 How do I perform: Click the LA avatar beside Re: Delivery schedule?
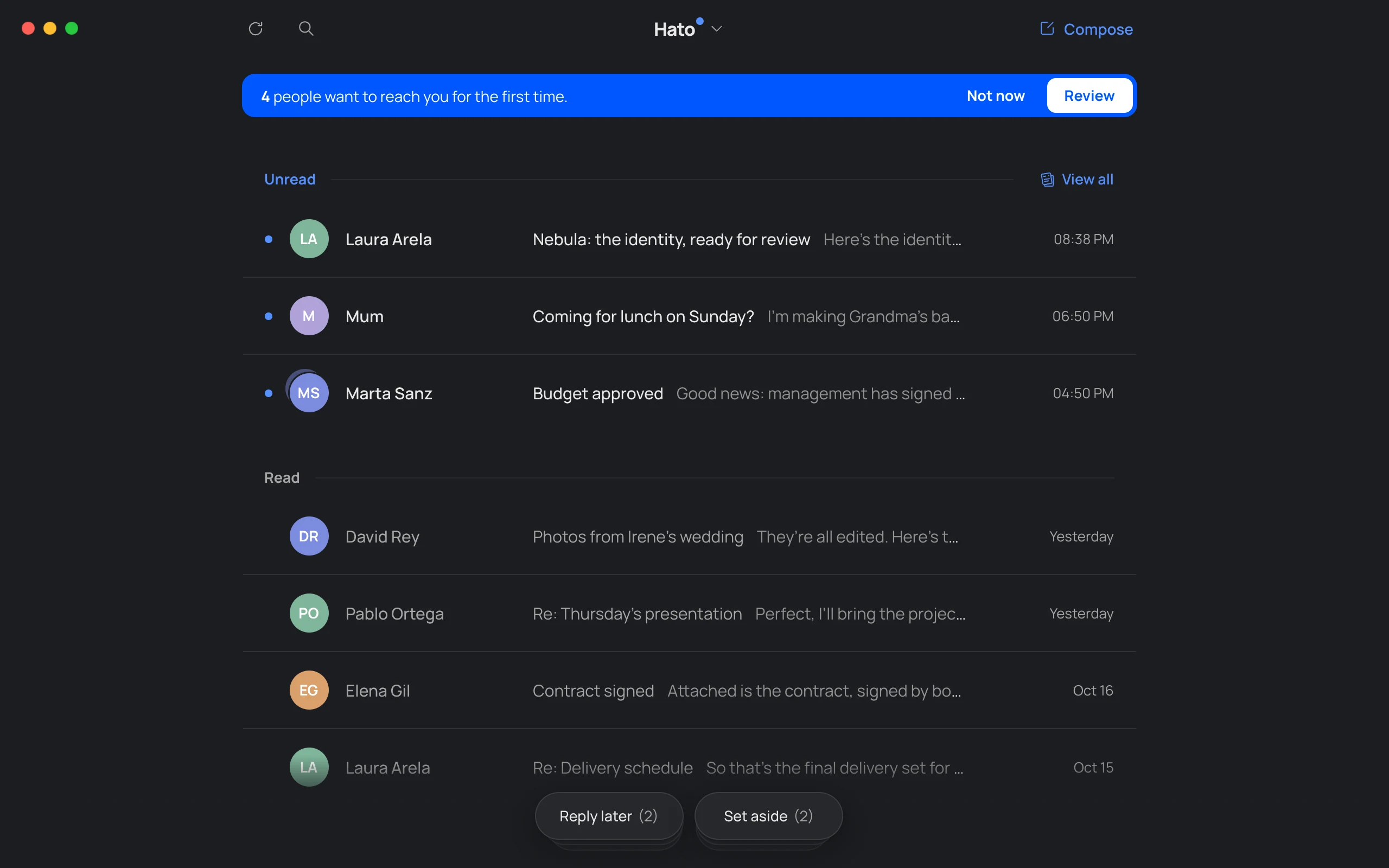pyautogui.click(x=309, y=767)
